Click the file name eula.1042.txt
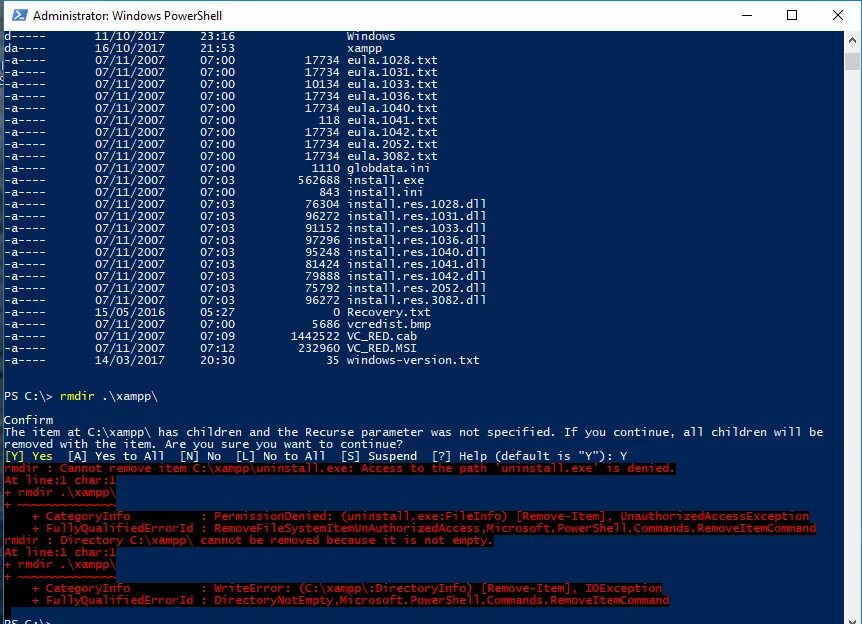 393,132
